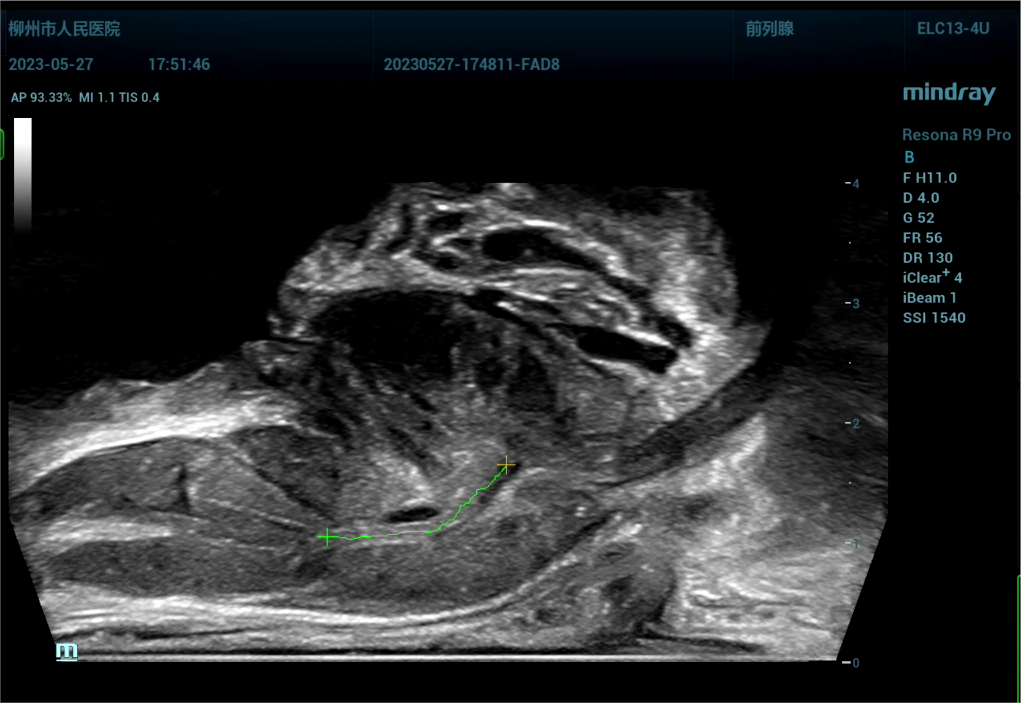This screenshot has height=703, width=1021.
Task: Click the orange end caliper cross
Action: tap(507, 465)
